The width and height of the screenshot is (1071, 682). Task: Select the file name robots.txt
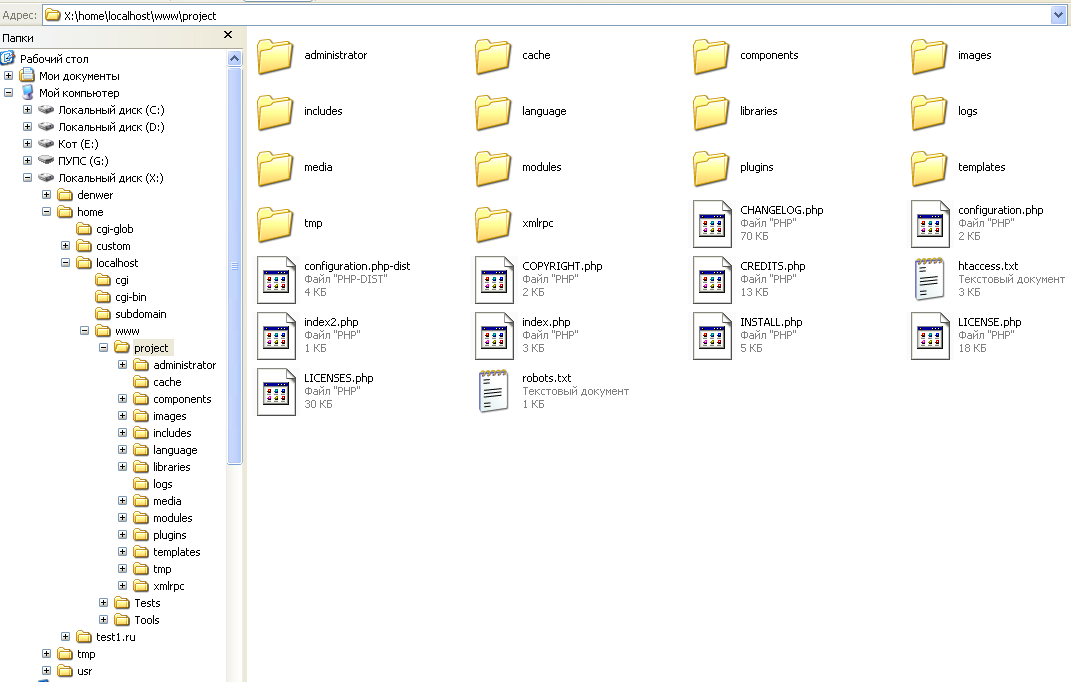pyautogui.click(x=546, y=379)
